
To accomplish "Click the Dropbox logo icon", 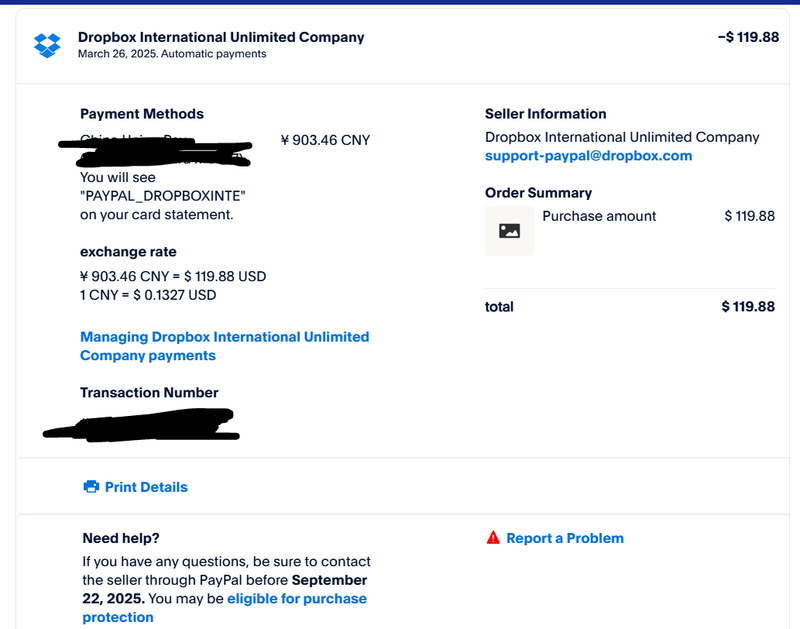I will coord(47,45).
